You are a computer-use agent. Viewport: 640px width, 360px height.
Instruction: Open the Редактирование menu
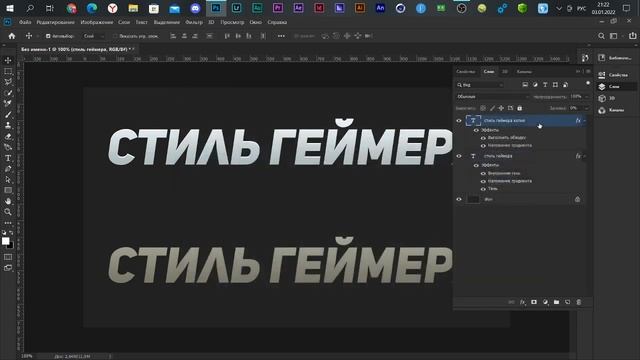(x=56, y=22)
